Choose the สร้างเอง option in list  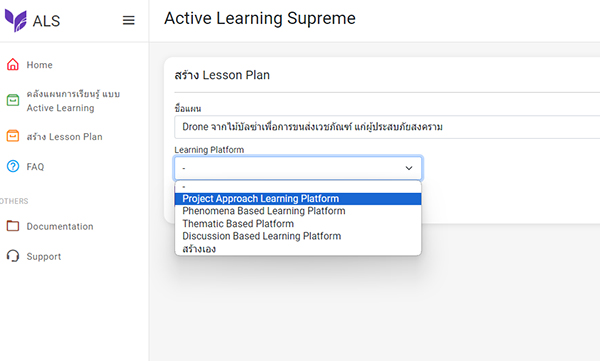tap(298, 249)
